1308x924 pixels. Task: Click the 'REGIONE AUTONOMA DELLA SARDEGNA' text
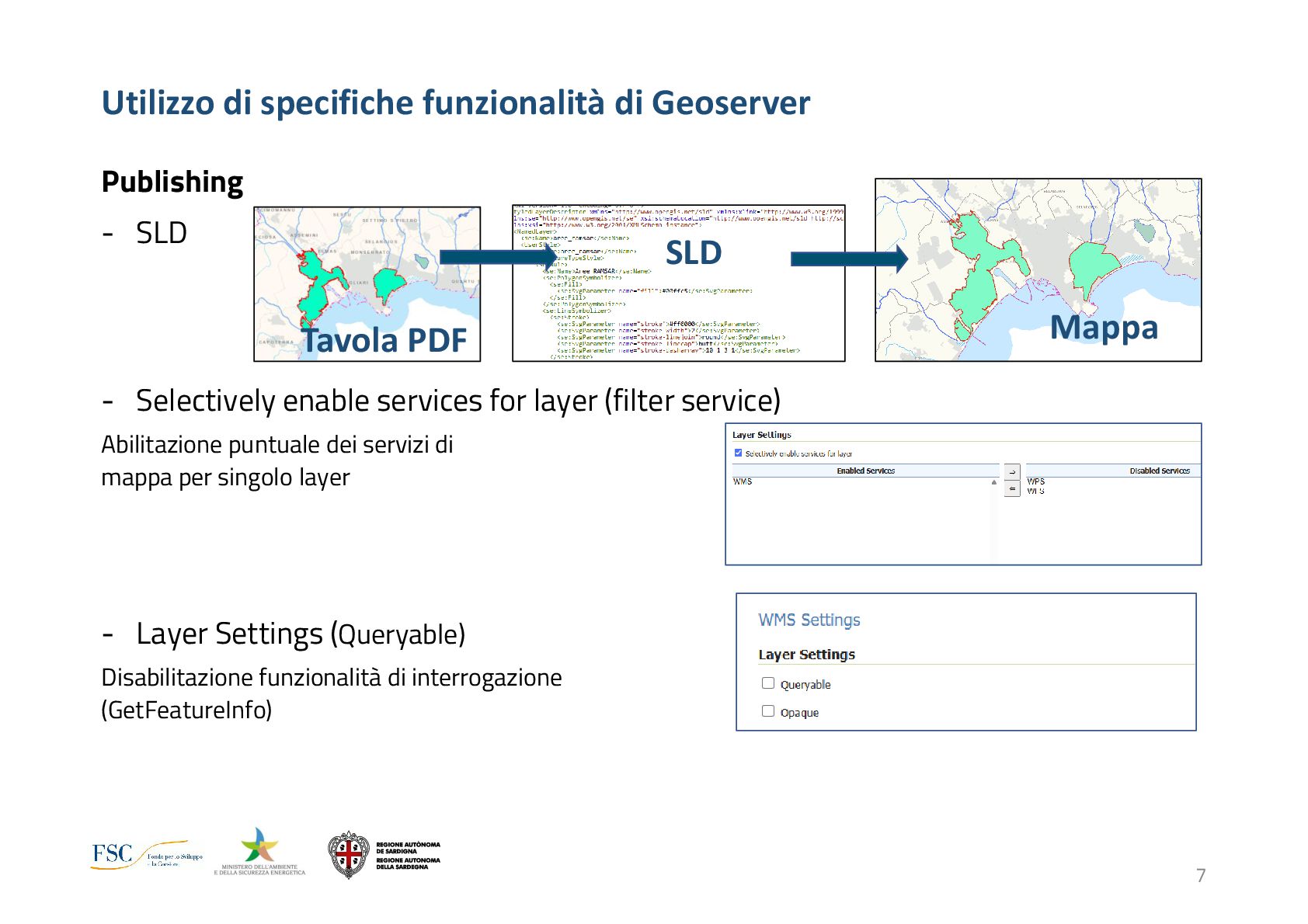[x=408, y=863]
